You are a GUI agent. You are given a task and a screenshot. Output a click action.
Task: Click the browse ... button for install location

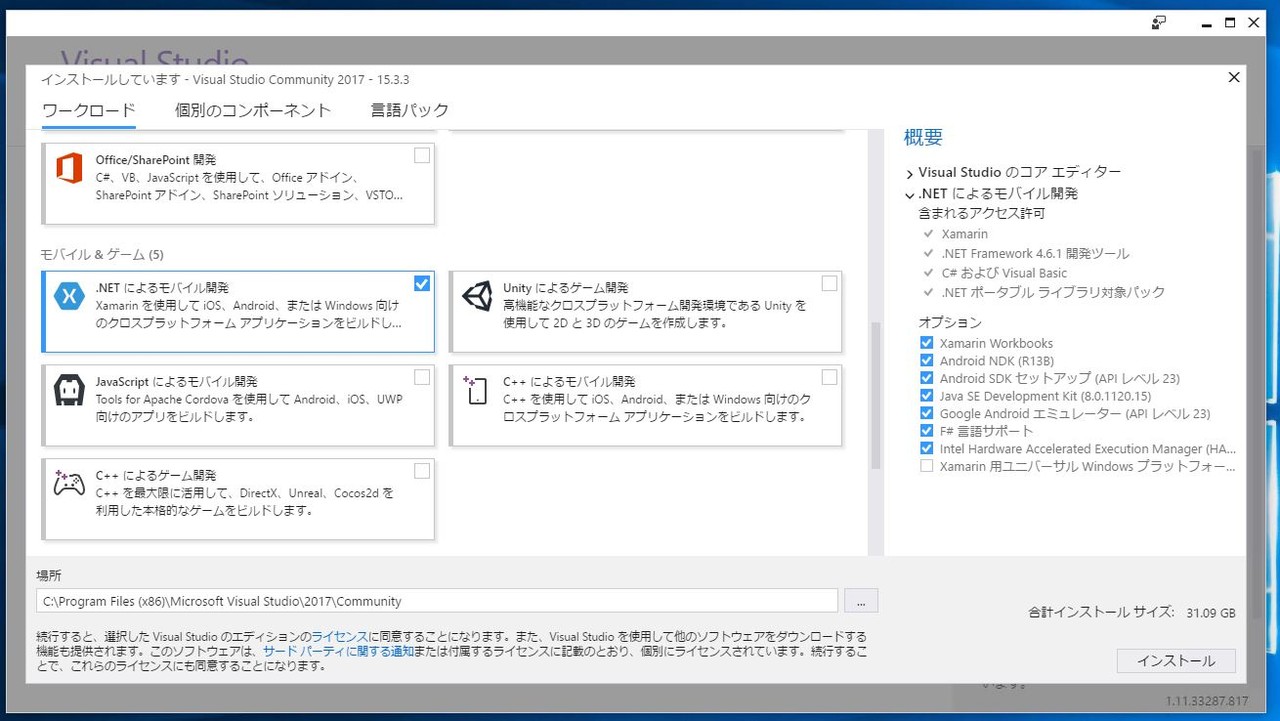point(861,600)
